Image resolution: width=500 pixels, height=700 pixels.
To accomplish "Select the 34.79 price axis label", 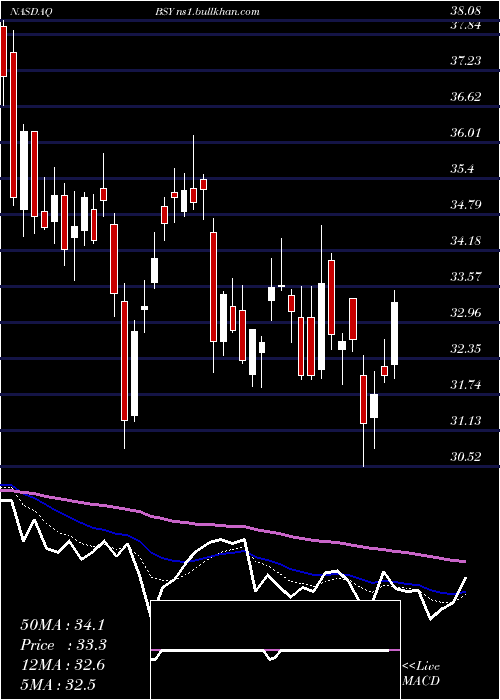I will coord(465,205).
